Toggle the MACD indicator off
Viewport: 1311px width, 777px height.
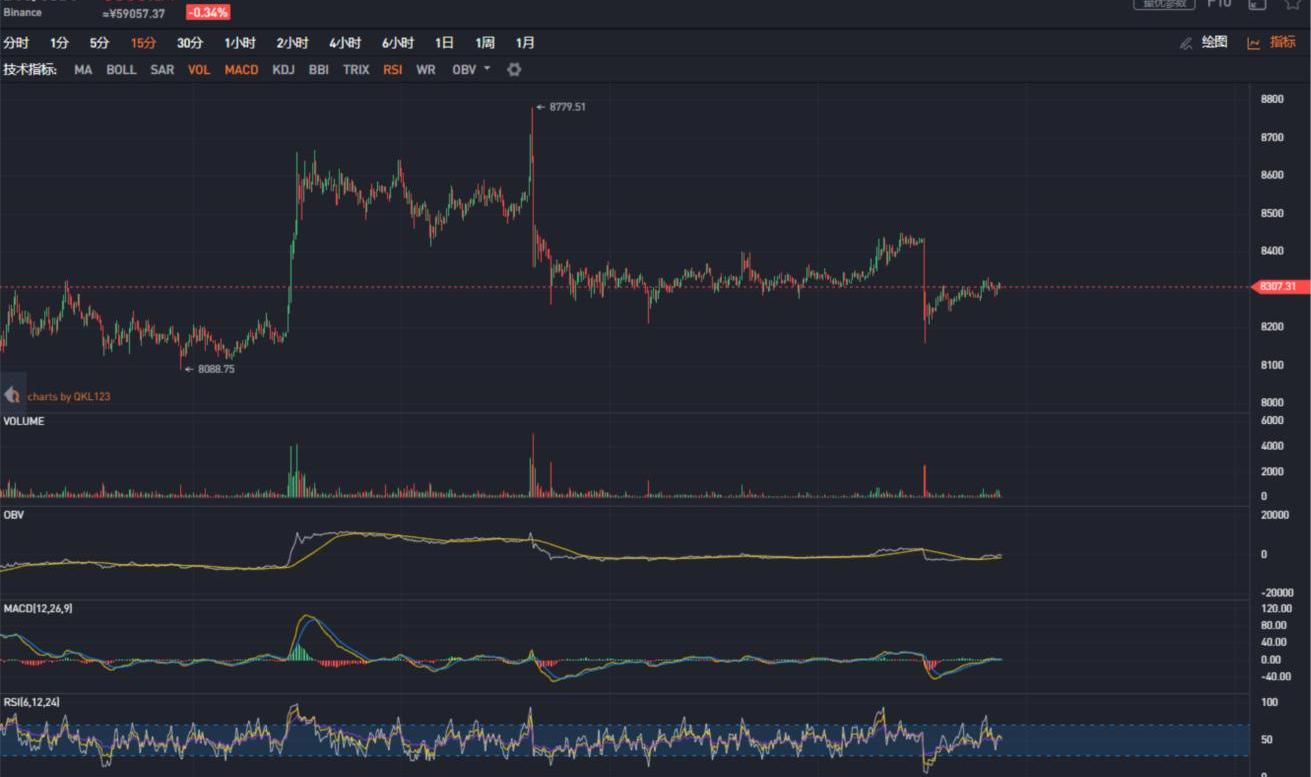[x=241, y=70]
